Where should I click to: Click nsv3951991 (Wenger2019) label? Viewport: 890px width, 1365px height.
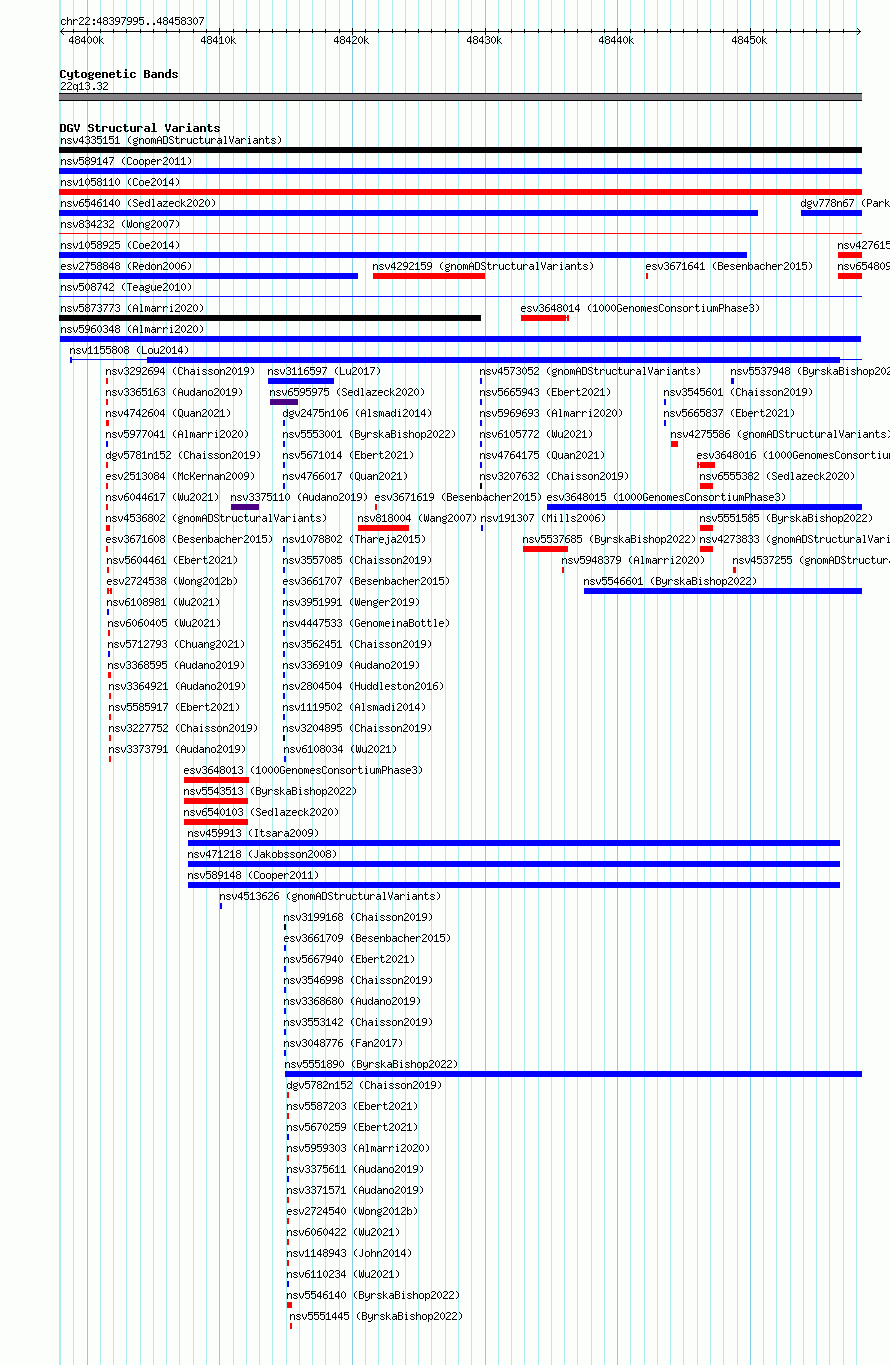coord(351,602)
